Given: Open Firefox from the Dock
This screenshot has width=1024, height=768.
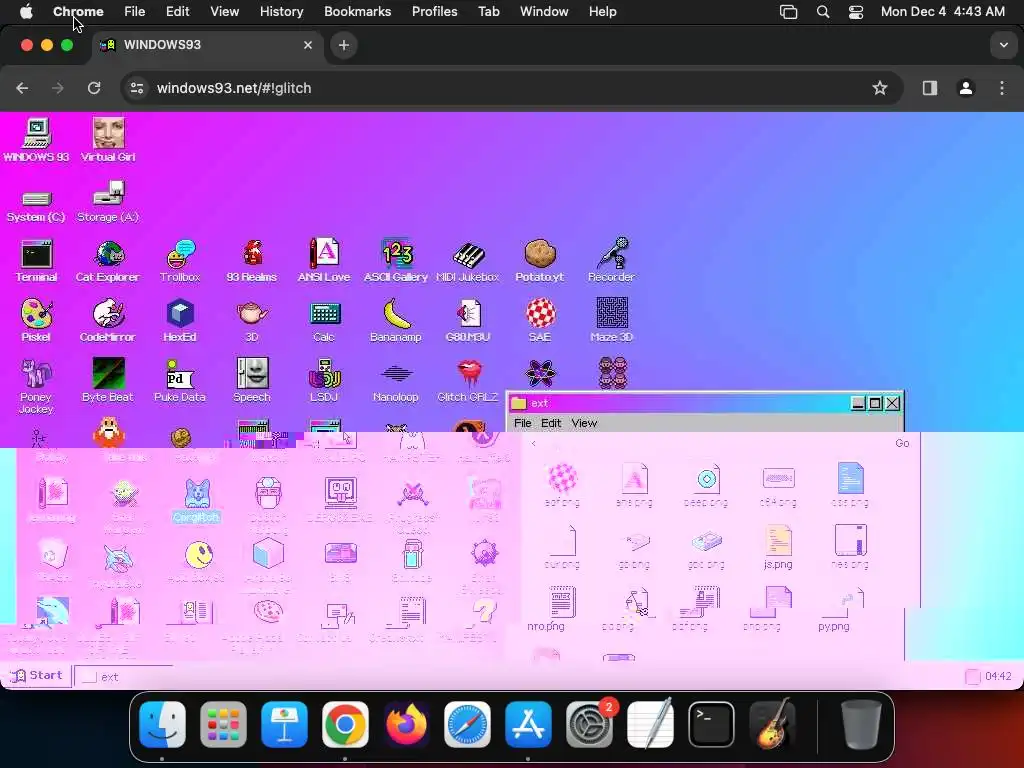Looking at the screenshot, I should click(406, 724).
